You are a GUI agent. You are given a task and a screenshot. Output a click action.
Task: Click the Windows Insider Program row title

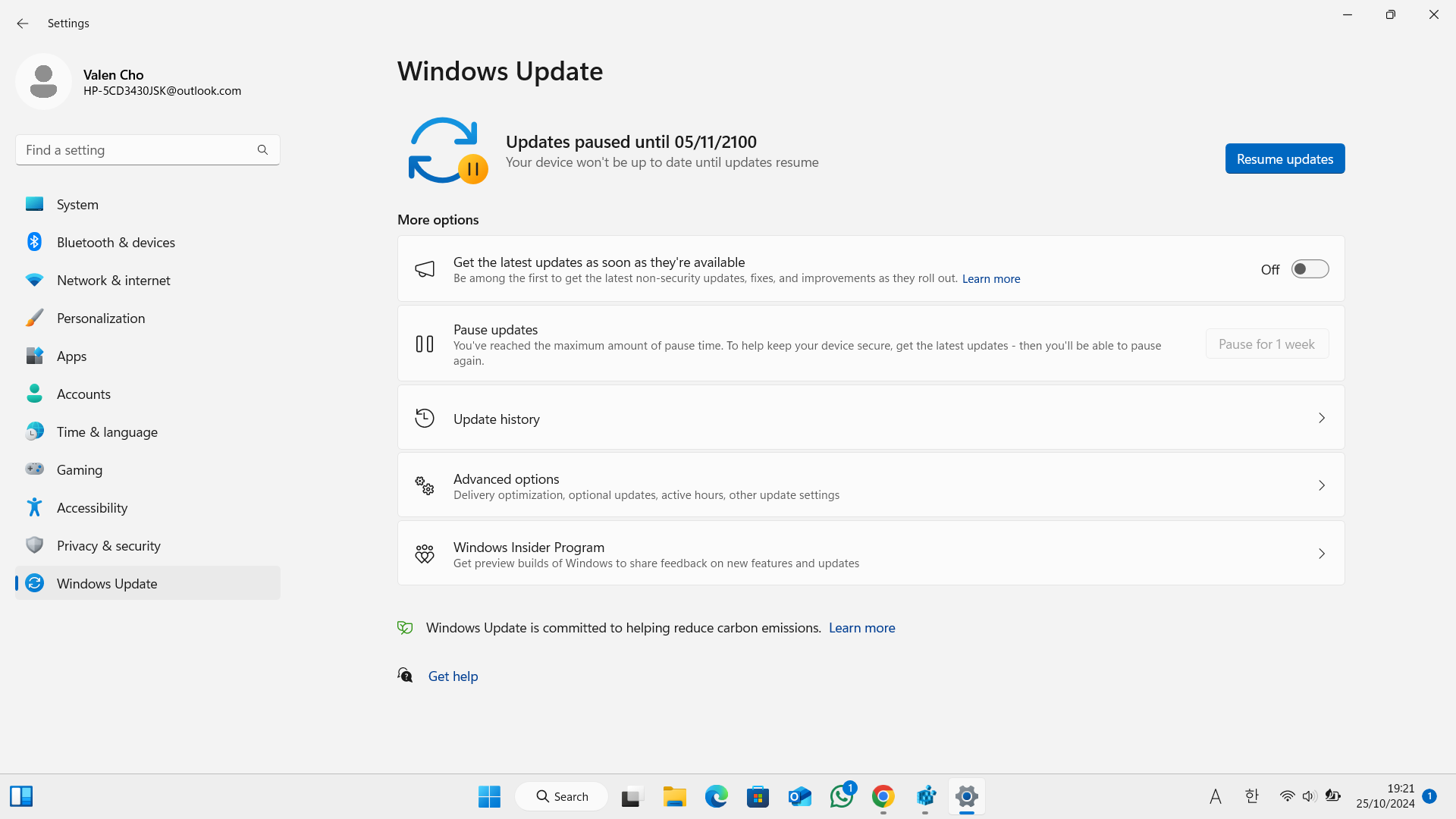tap(529, 548)
